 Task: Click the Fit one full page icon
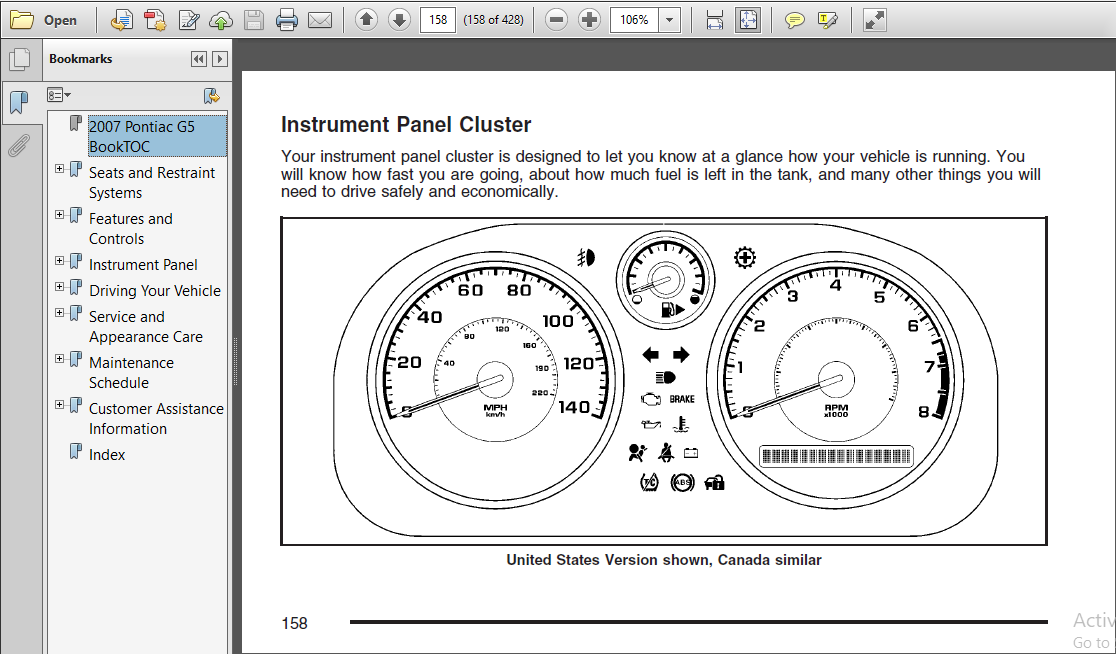[748, 20]
